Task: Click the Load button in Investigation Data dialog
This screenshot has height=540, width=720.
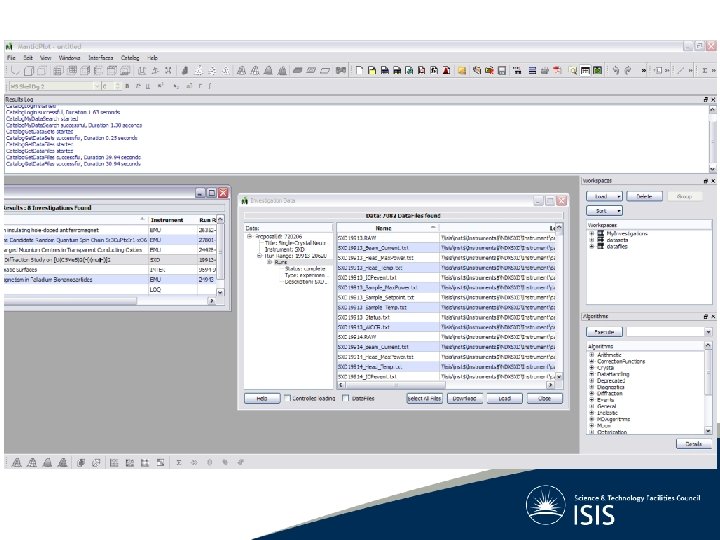Action: (x=504, y=398)
